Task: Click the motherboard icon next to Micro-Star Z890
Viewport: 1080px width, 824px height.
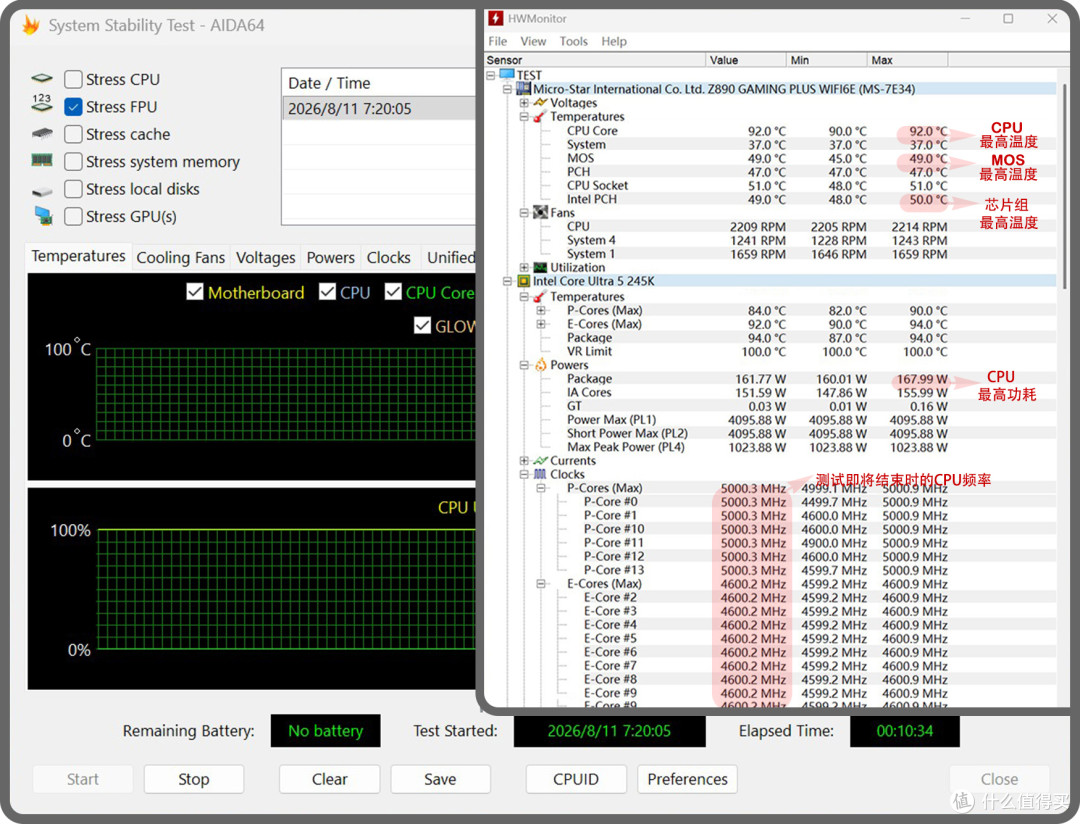Action: [523, 89]
